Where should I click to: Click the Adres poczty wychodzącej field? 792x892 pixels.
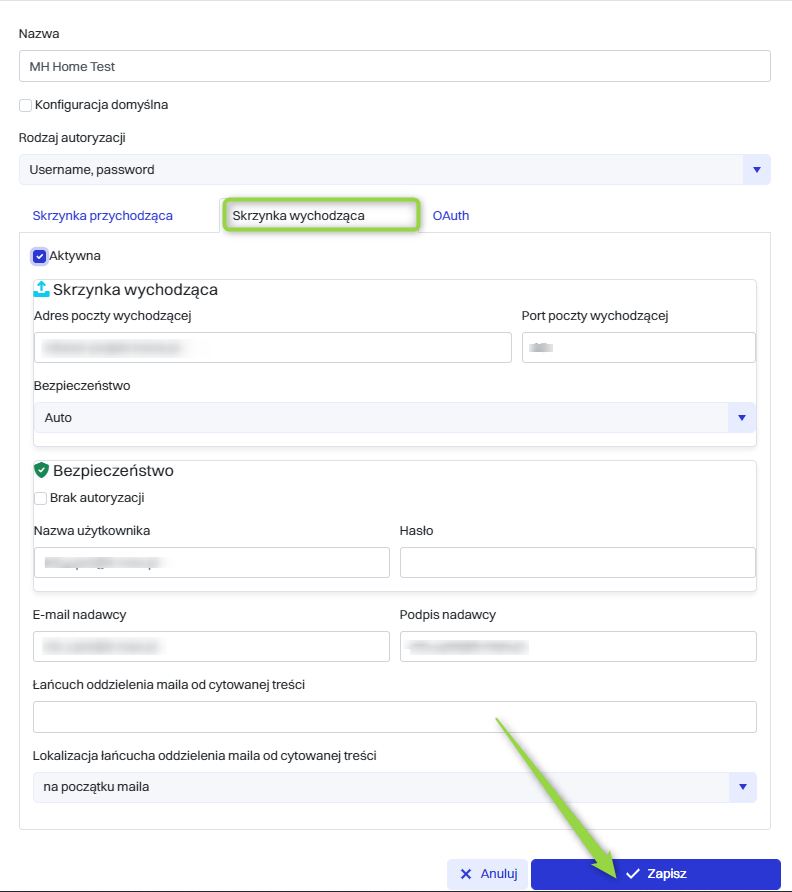[272, 347]
